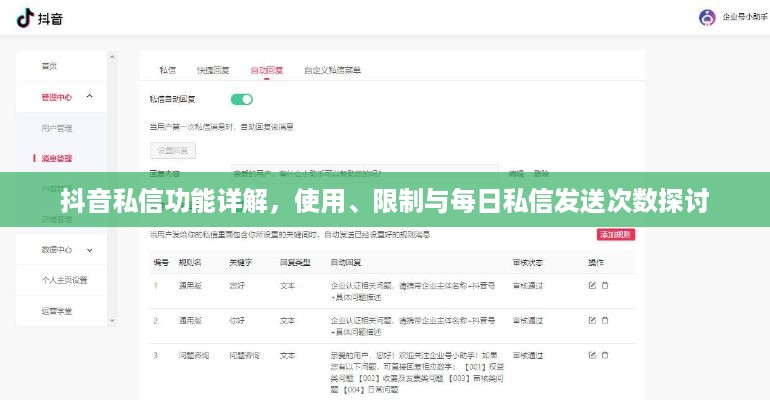Click keyword cell 您好 in row 1
770x400 pixels.
pyautogui.click(x=237, y=285)
